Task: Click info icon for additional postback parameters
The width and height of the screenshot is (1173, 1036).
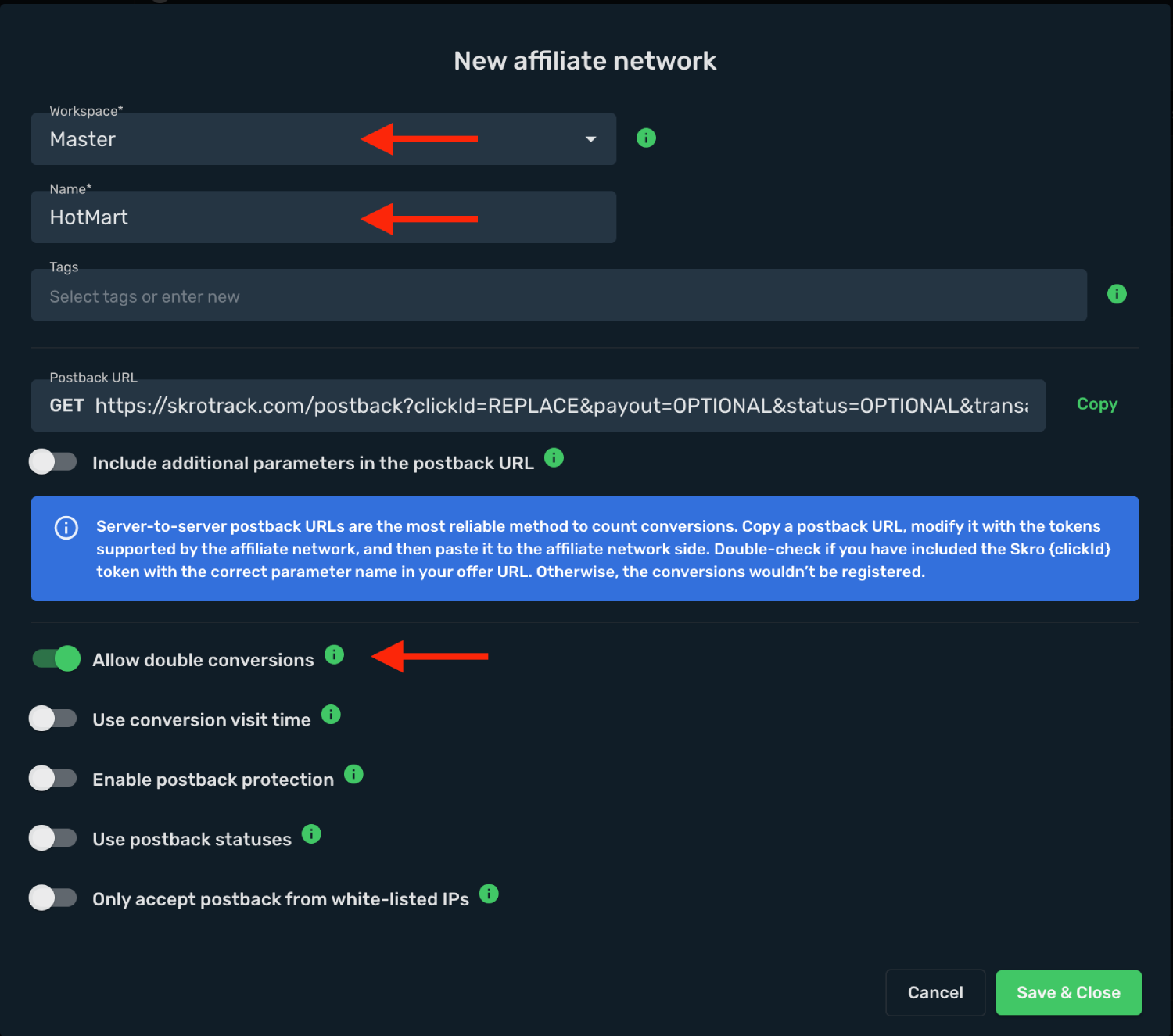Action: click(554, 458)
